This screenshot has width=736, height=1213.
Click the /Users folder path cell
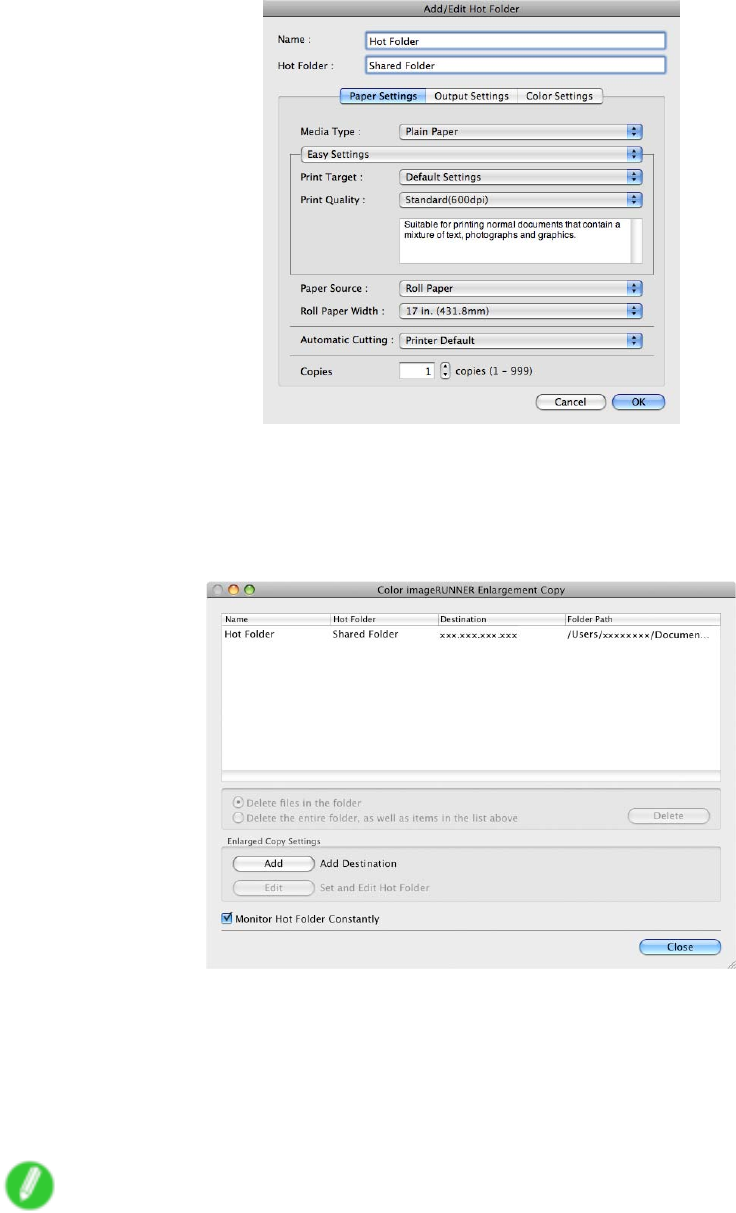coord(638,635)
